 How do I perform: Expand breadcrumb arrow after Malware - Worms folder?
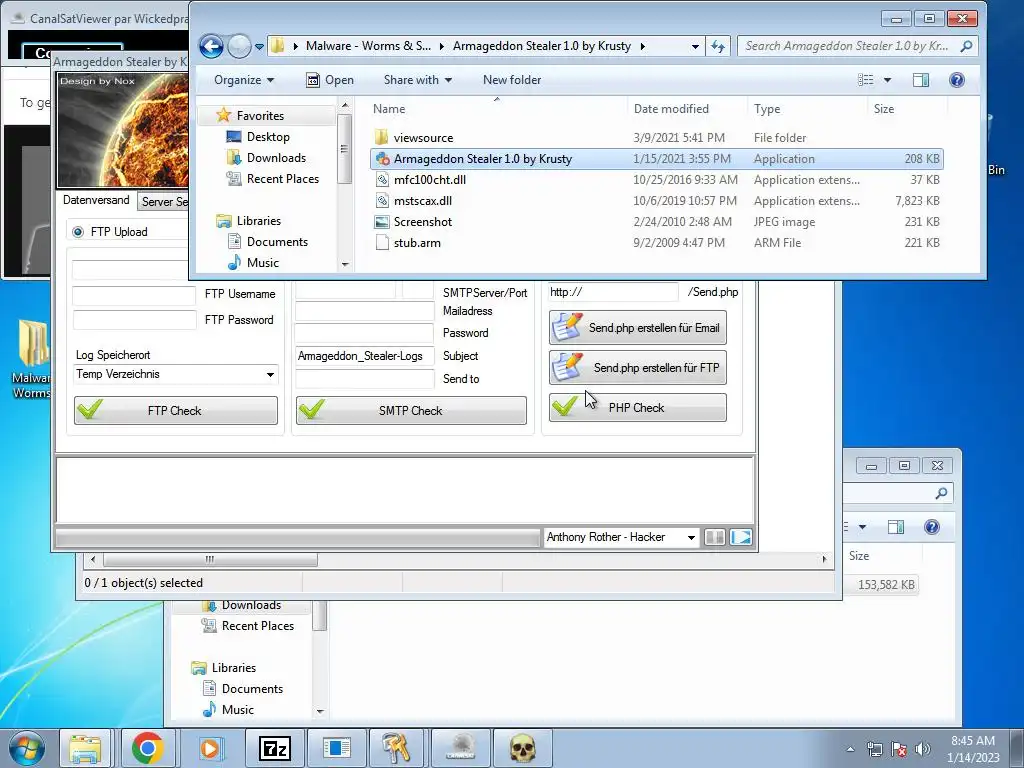[441, 46]
